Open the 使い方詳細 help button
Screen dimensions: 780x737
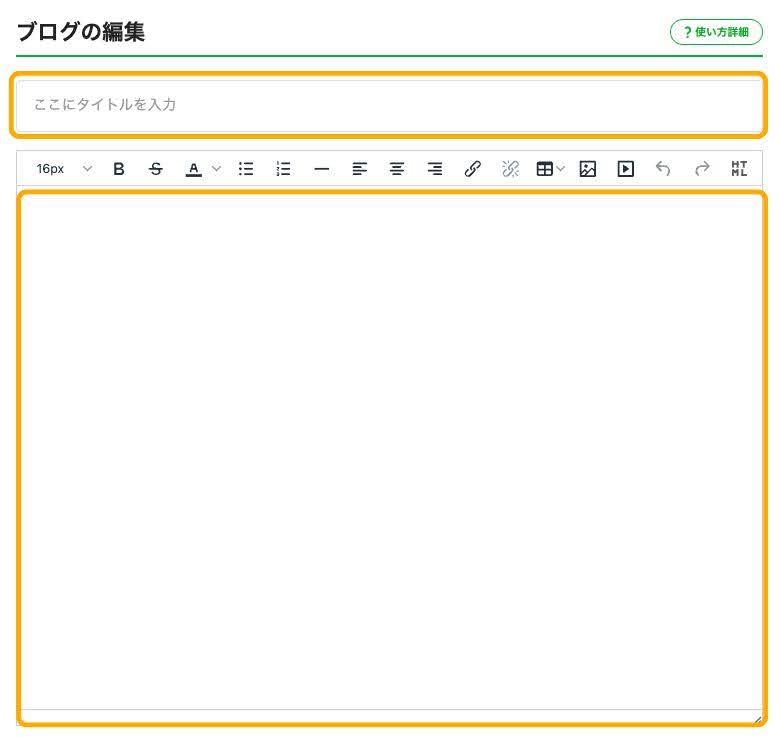click(716, 32)
